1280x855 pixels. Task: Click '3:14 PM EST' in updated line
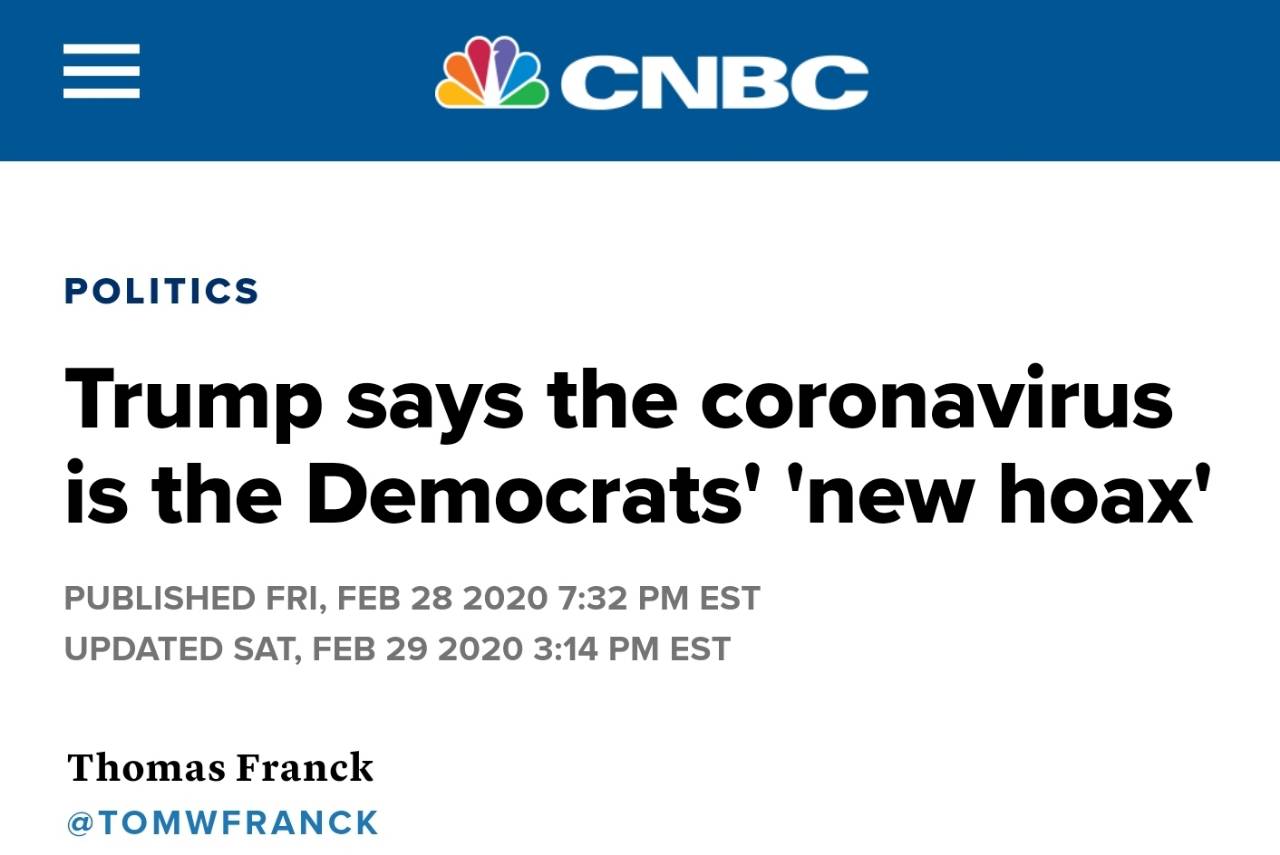[x=632, y=649]
